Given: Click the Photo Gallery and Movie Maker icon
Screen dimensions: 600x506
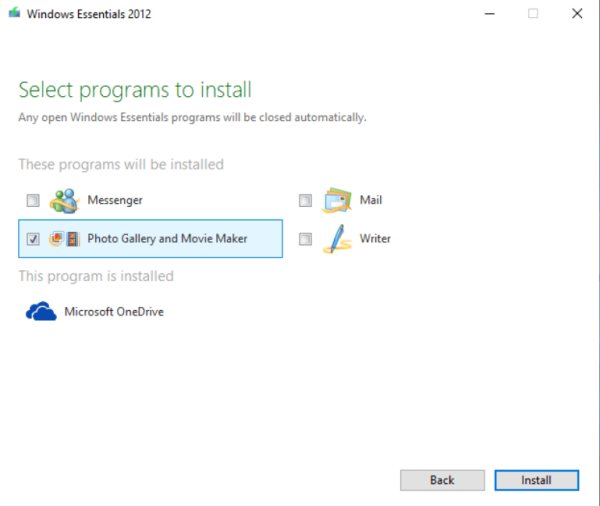Looking at the screenshot, I should (64, 239).
